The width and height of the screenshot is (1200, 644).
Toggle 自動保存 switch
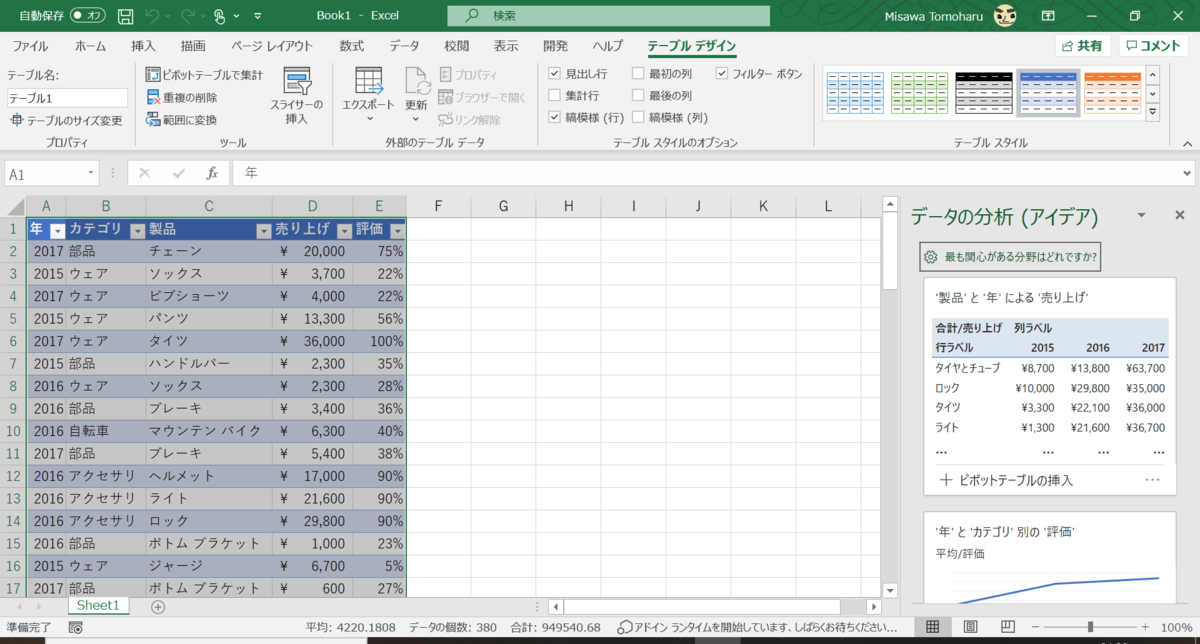click(x=89, y=16)
